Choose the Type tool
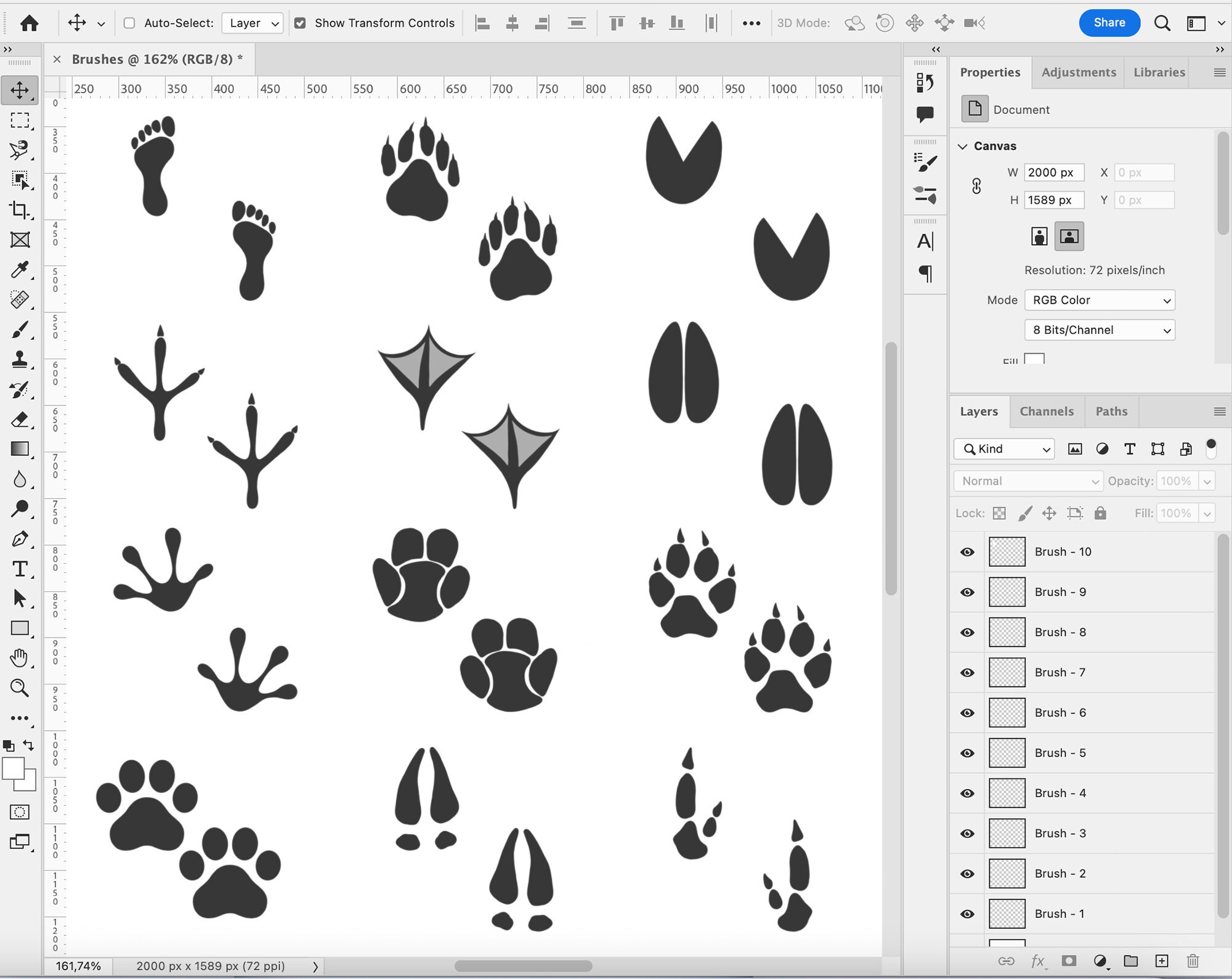Viewport: 1232px width, 979px height. tap(21, 569)
